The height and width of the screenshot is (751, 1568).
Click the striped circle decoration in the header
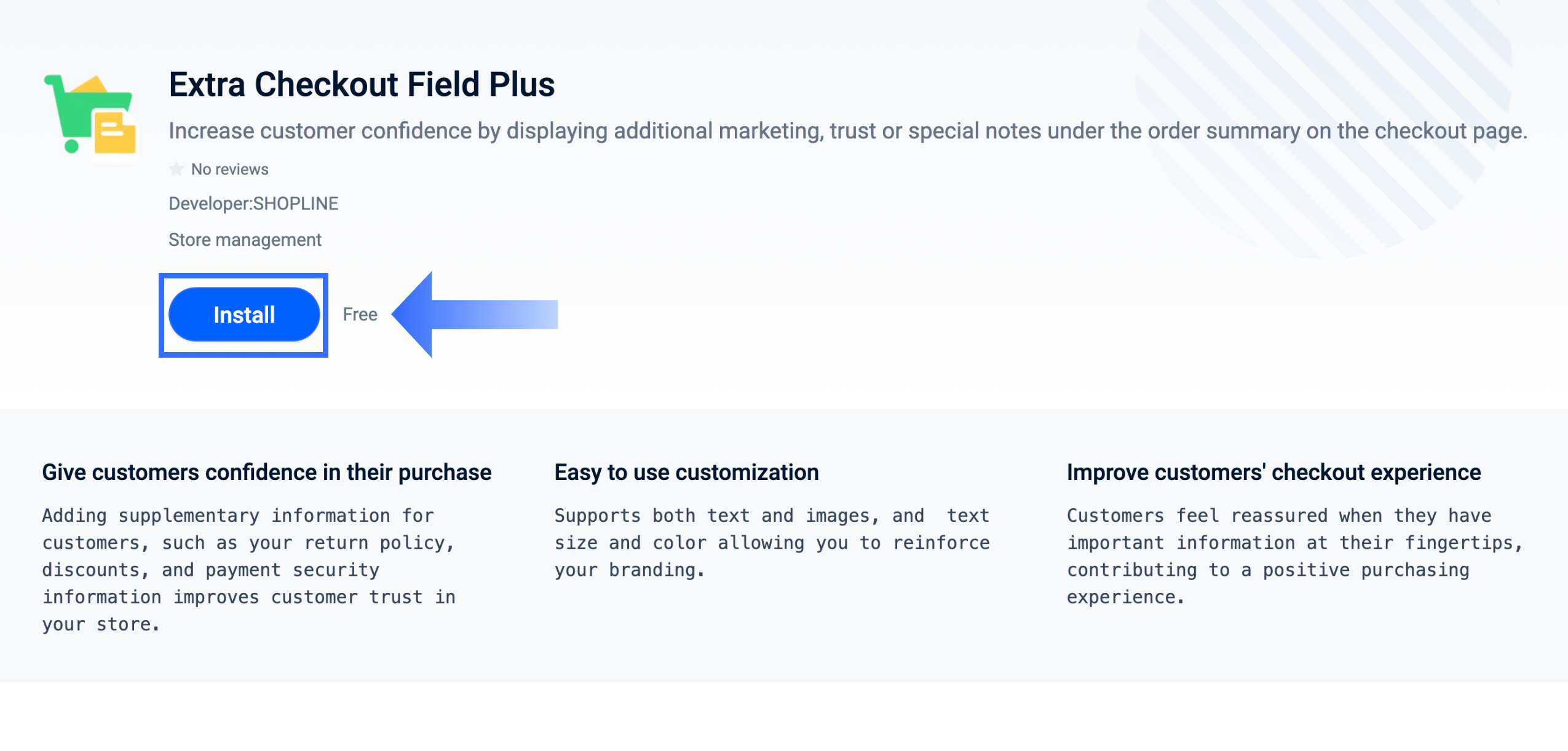tap(1322, 123)
